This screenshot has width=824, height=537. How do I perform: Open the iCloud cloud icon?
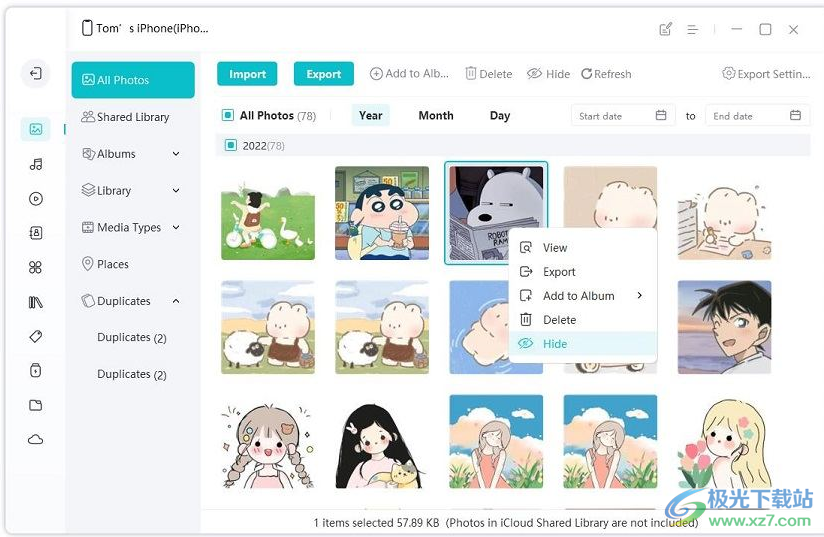[x=36, y=439]
